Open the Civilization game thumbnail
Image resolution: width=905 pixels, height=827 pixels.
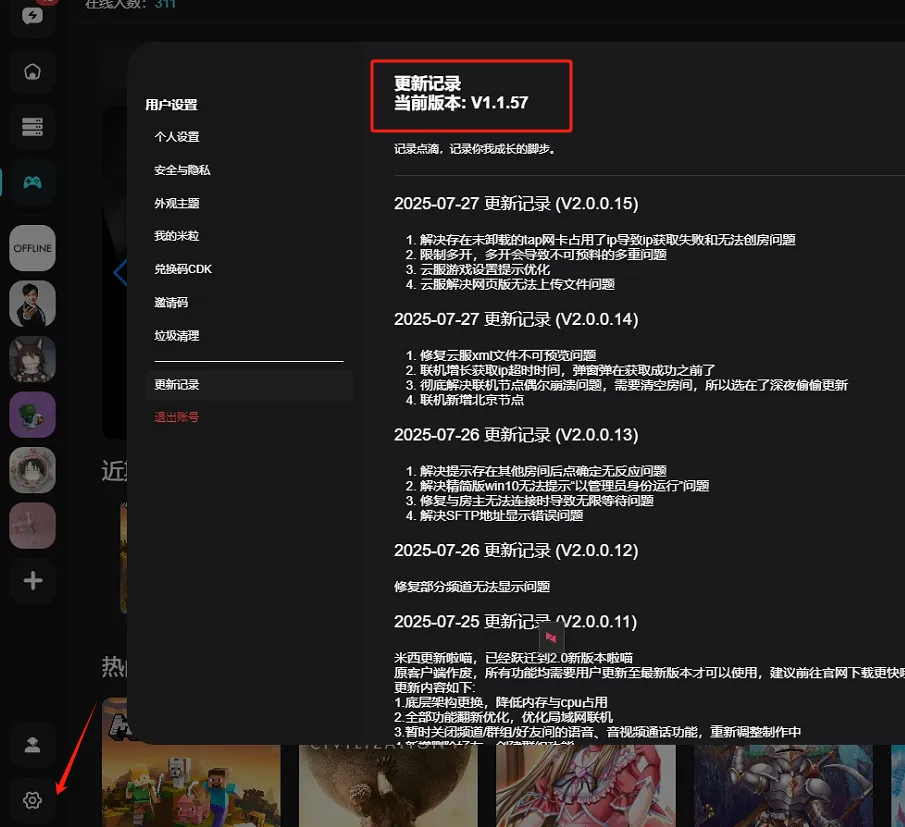[388, 785]
